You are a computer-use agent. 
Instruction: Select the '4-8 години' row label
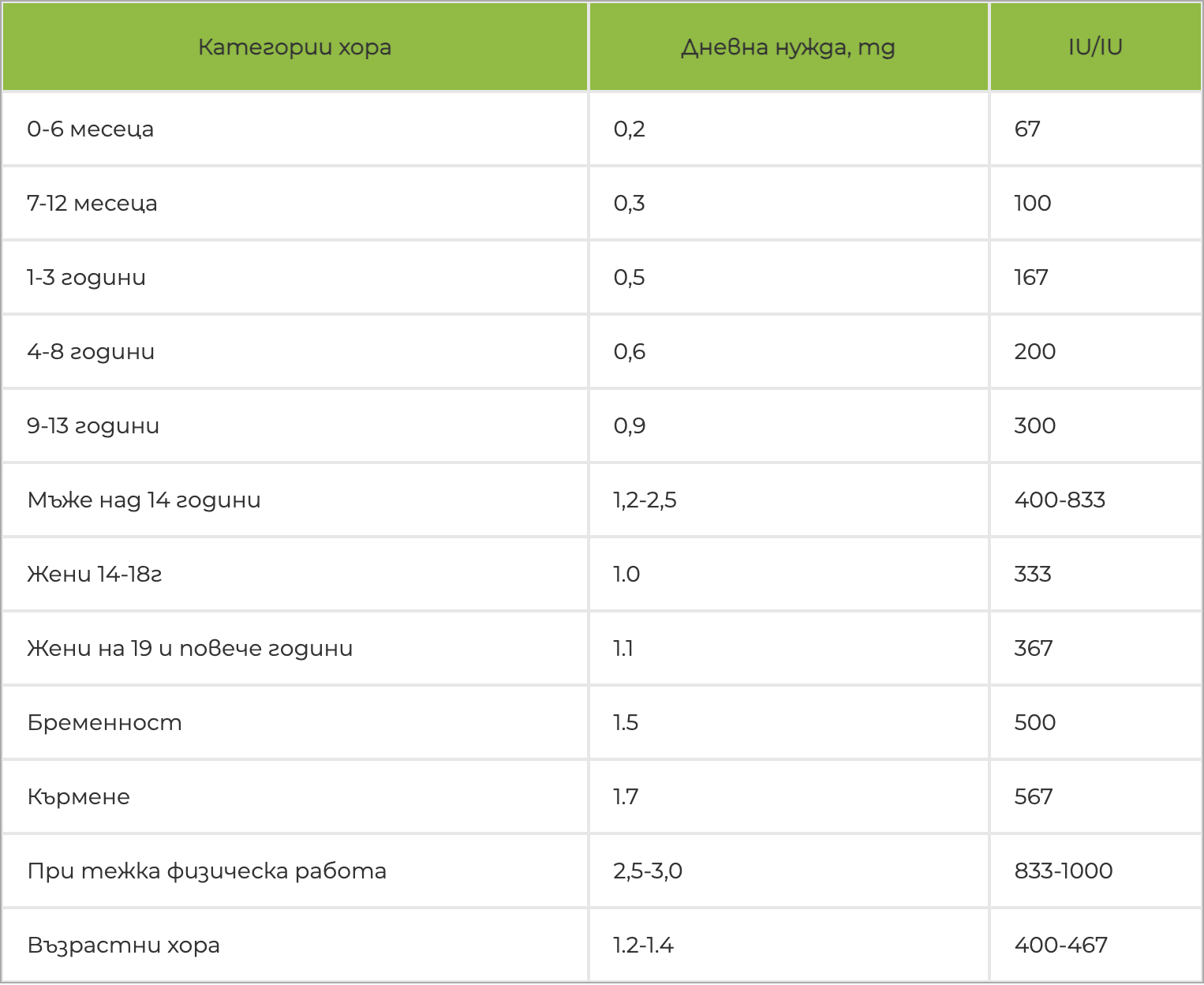91,352
